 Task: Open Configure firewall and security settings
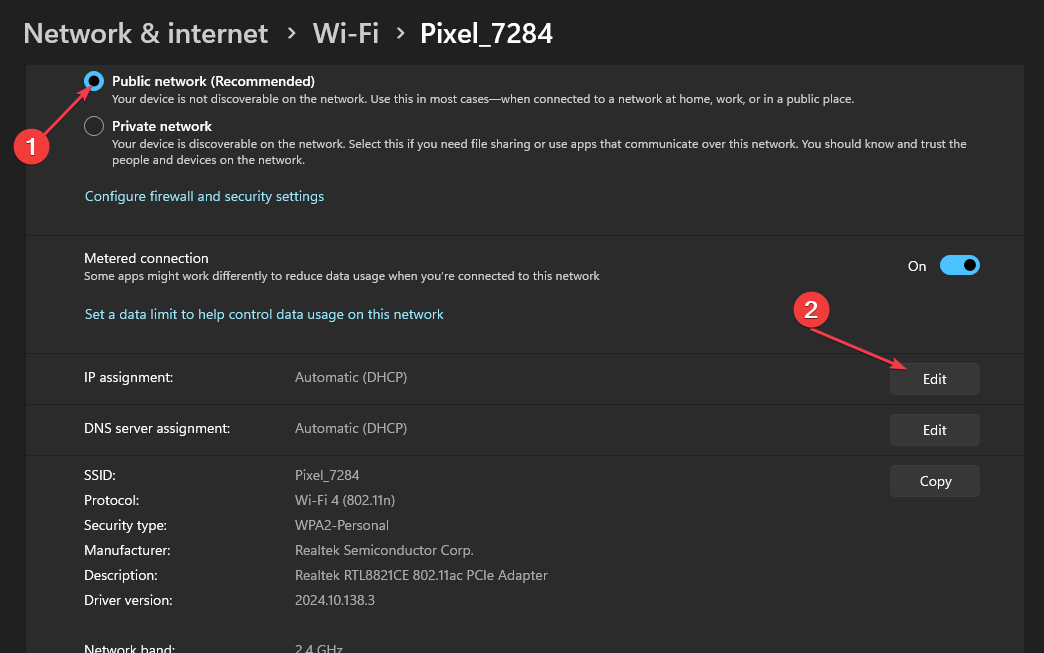coord(204,196)
